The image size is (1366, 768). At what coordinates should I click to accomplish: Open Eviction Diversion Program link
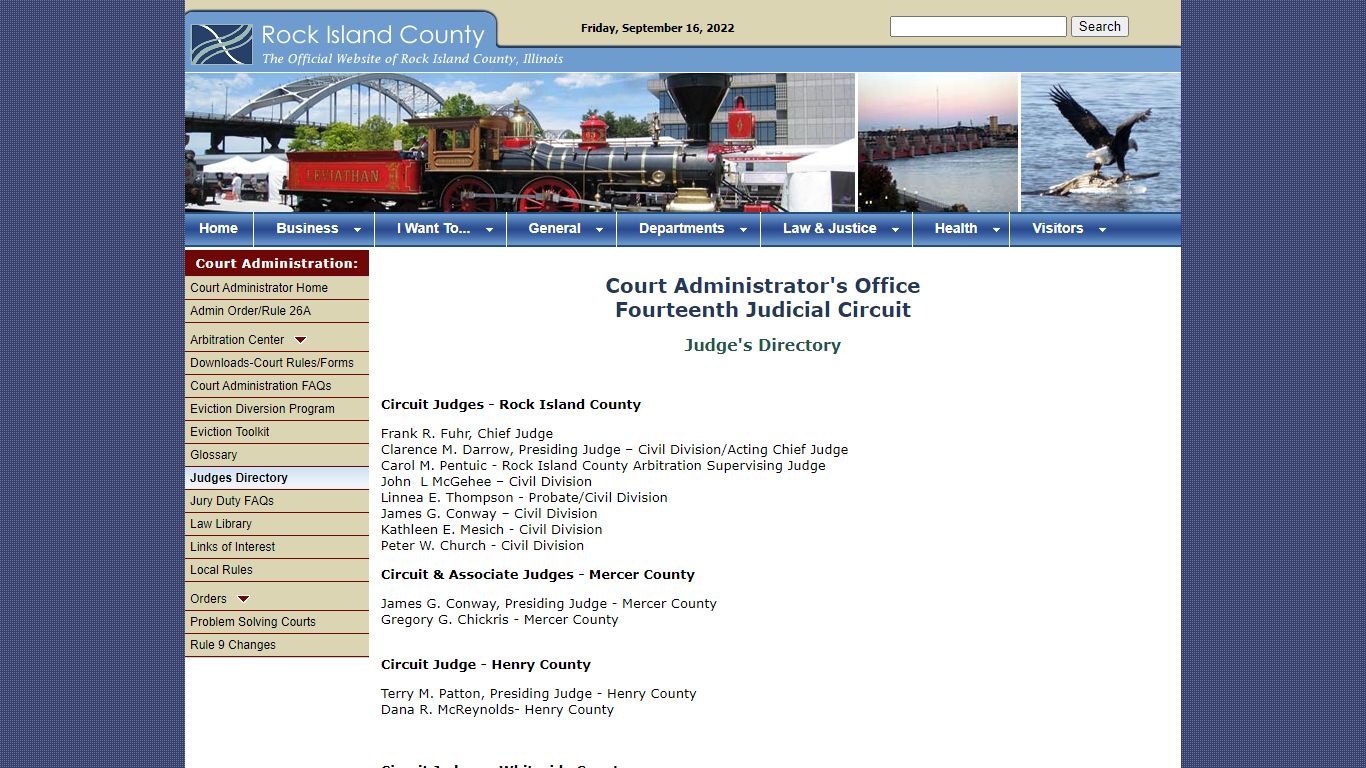tap(277, 409)
